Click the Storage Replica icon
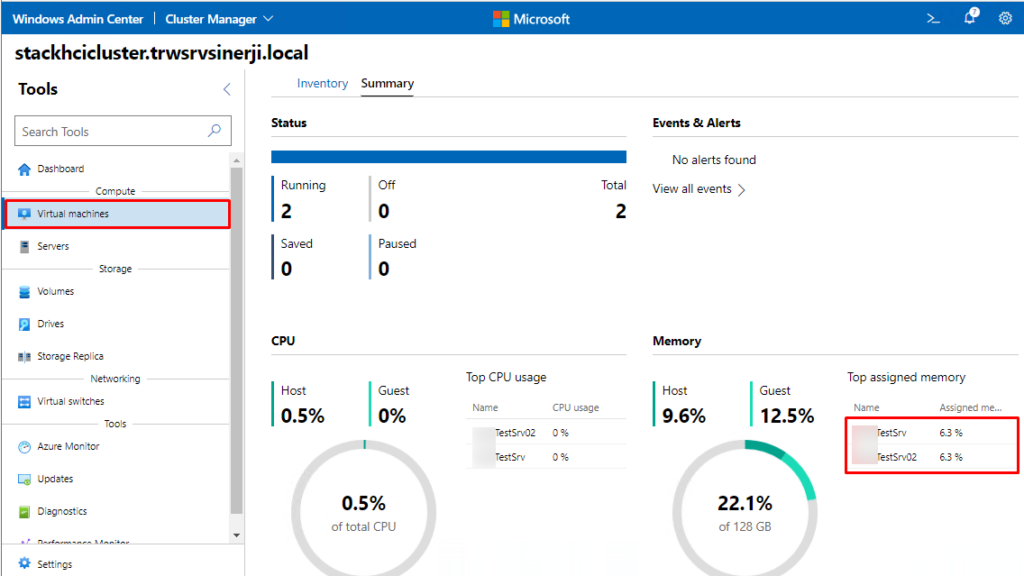This screenshot has height=576, width=1024. (24, 357)
